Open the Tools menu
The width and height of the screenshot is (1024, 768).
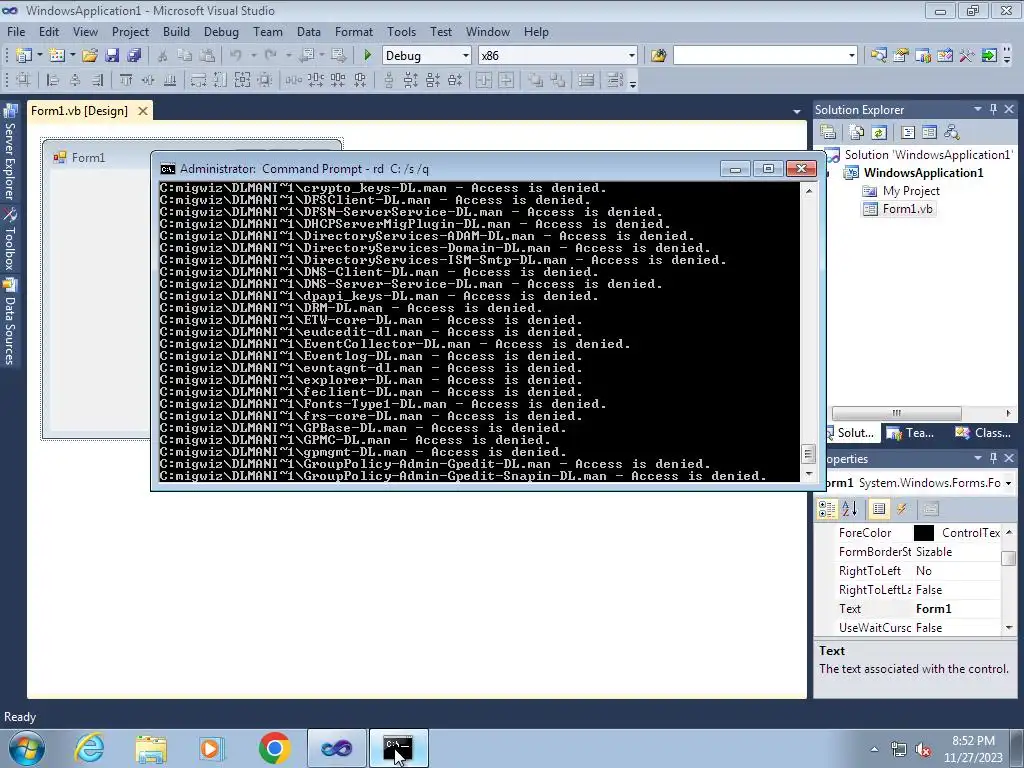(401, 31)
